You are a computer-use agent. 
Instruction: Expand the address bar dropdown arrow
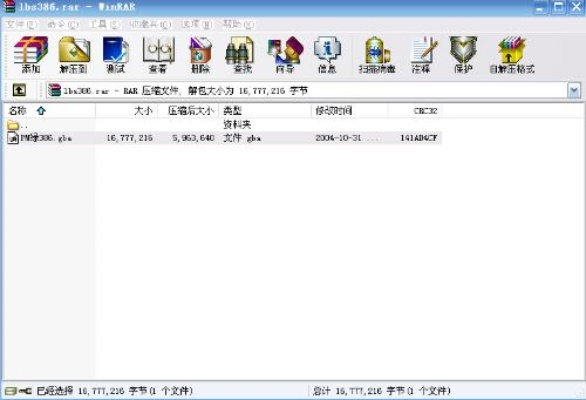click(574, 90)
